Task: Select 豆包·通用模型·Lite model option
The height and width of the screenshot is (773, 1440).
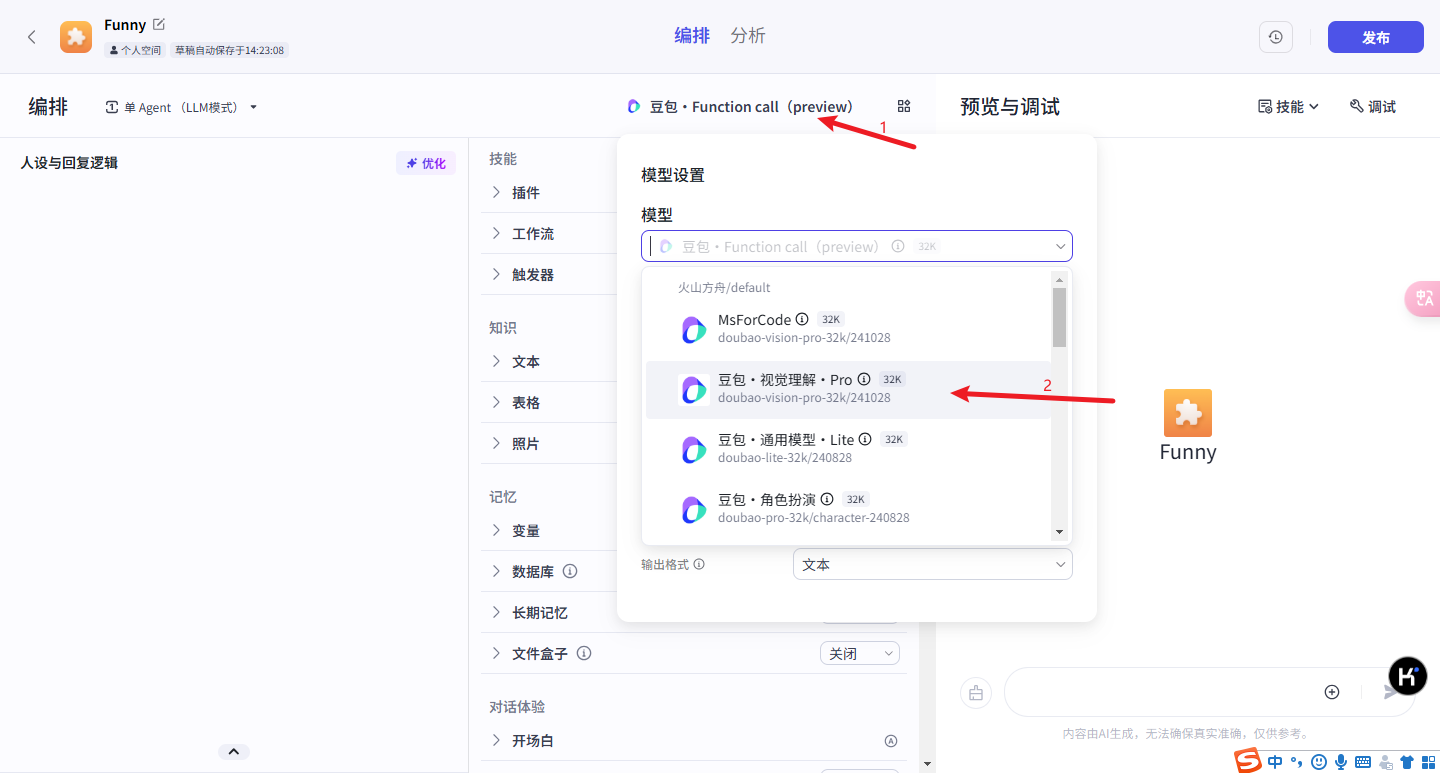Action: point(848,449)
